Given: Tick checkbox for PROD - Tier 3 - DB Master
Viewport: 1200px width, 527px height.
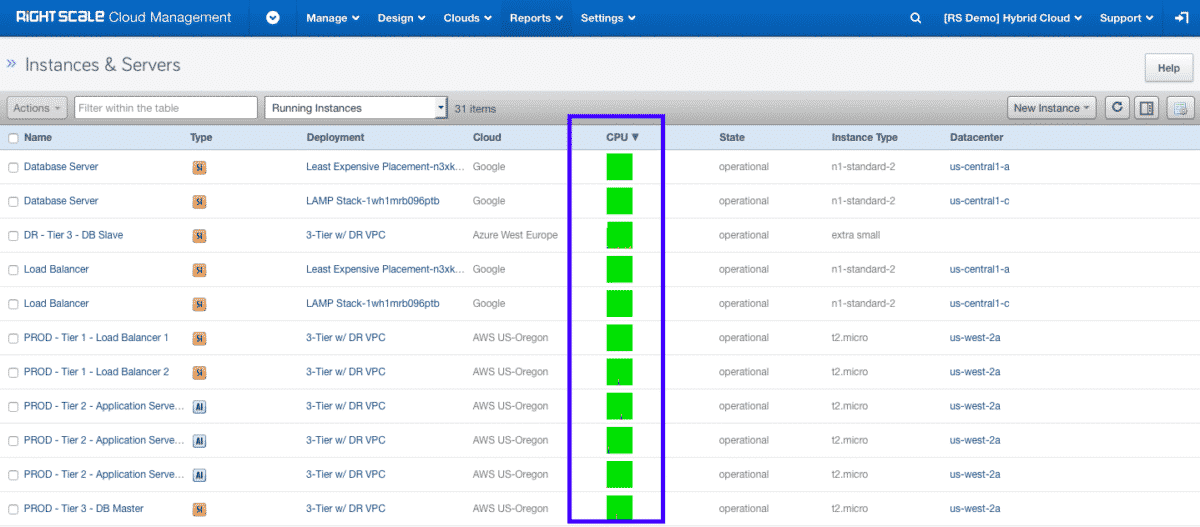Looking at the screenshot, I should click(13, 509).
